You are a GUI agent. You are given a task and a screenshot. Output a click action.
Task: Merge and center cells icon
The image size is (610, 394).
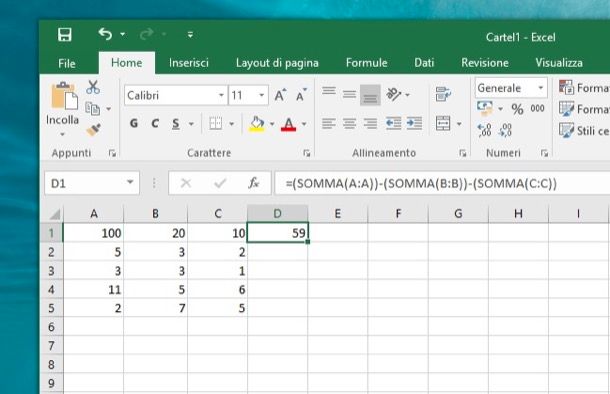click(x=443, y=124)
